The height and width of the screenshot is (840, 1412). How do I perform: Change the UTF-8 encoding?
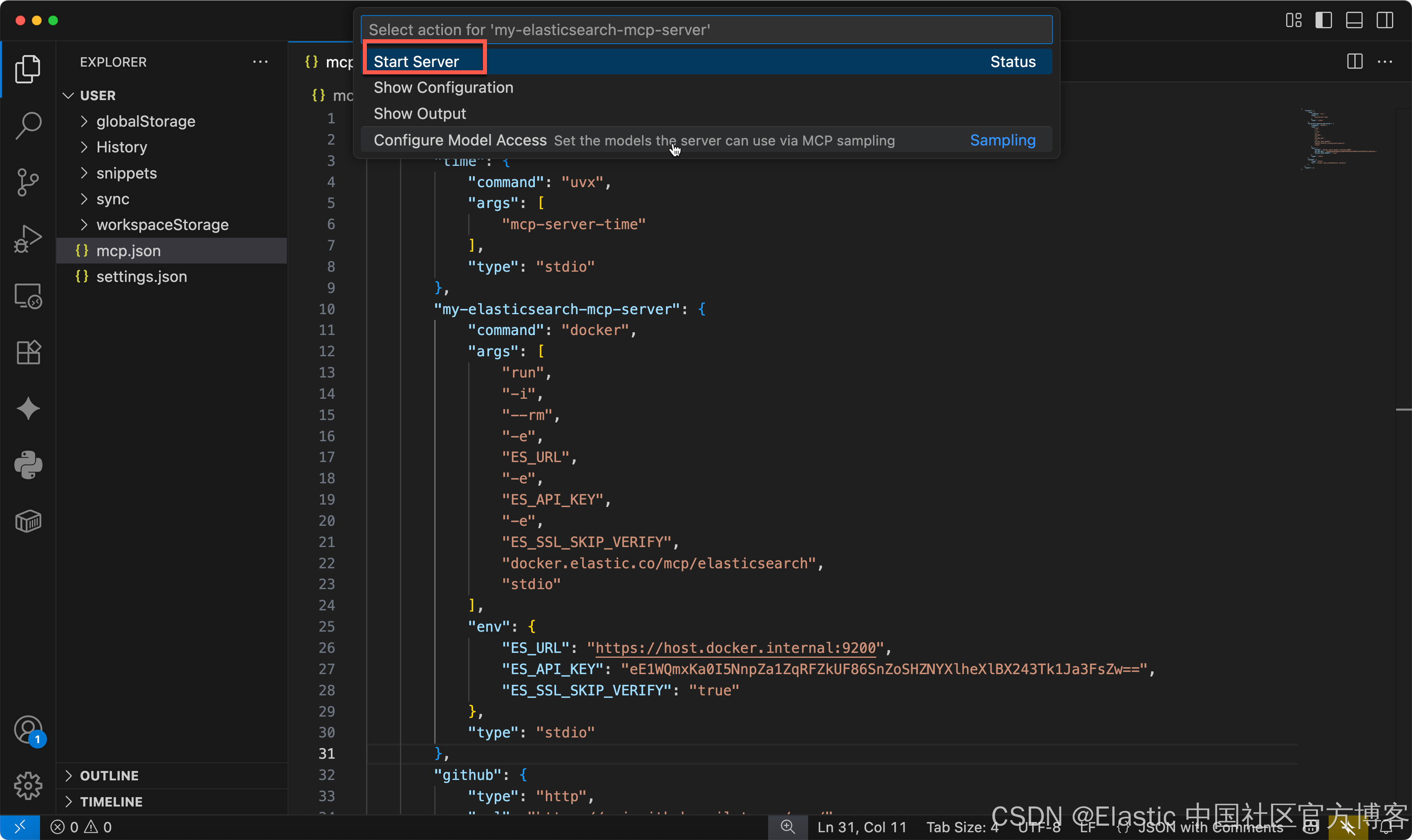pos(1039,827)
